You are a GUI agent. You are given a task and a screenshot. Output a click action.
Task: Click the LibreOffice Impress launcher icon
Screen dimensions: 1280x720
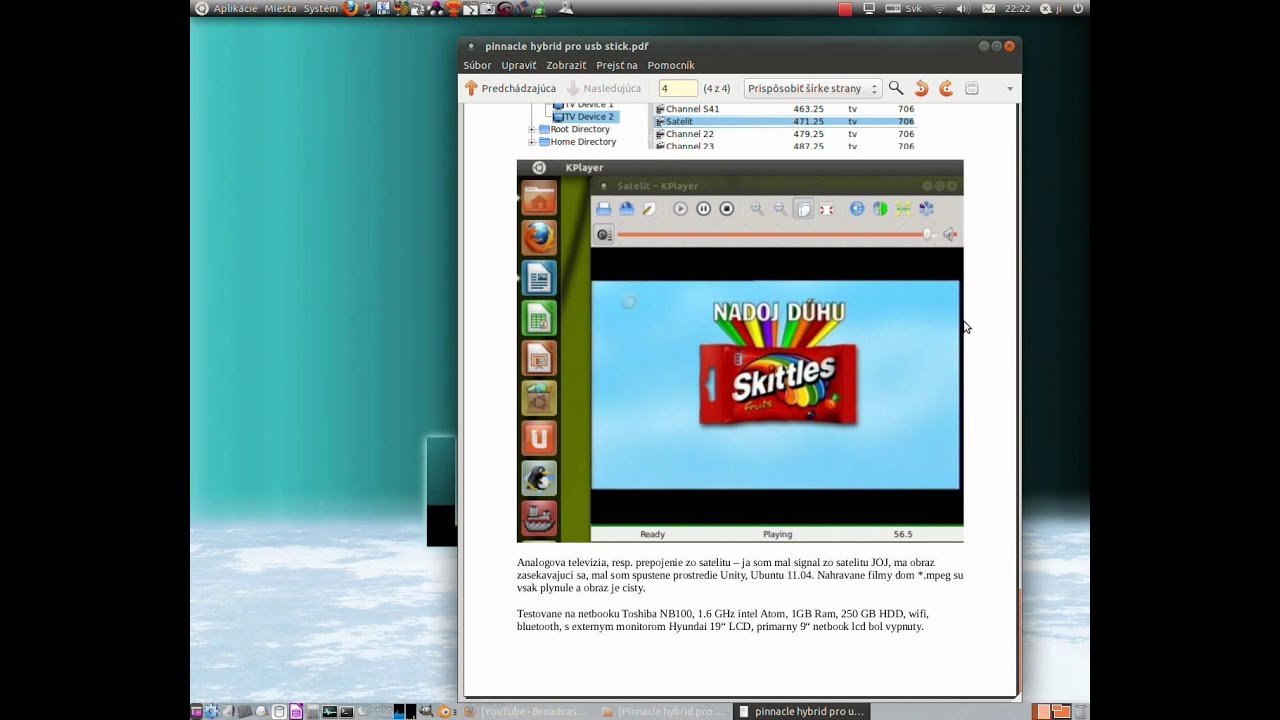pyautogui.click(x=539, y=358)
